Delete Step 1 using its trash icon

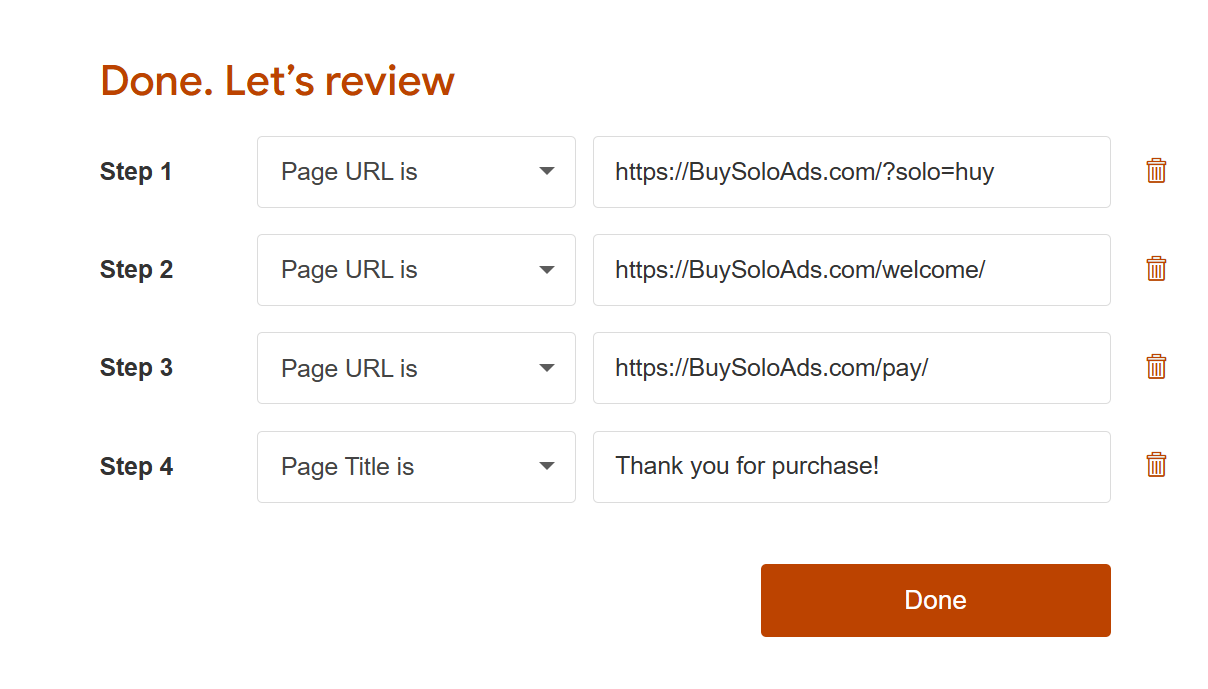point(1156,171)
